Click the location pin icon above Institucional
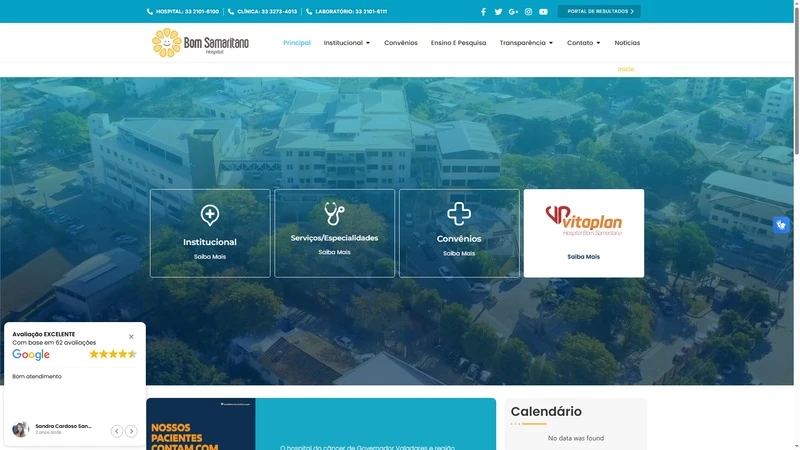 click(x=210, y=215)
